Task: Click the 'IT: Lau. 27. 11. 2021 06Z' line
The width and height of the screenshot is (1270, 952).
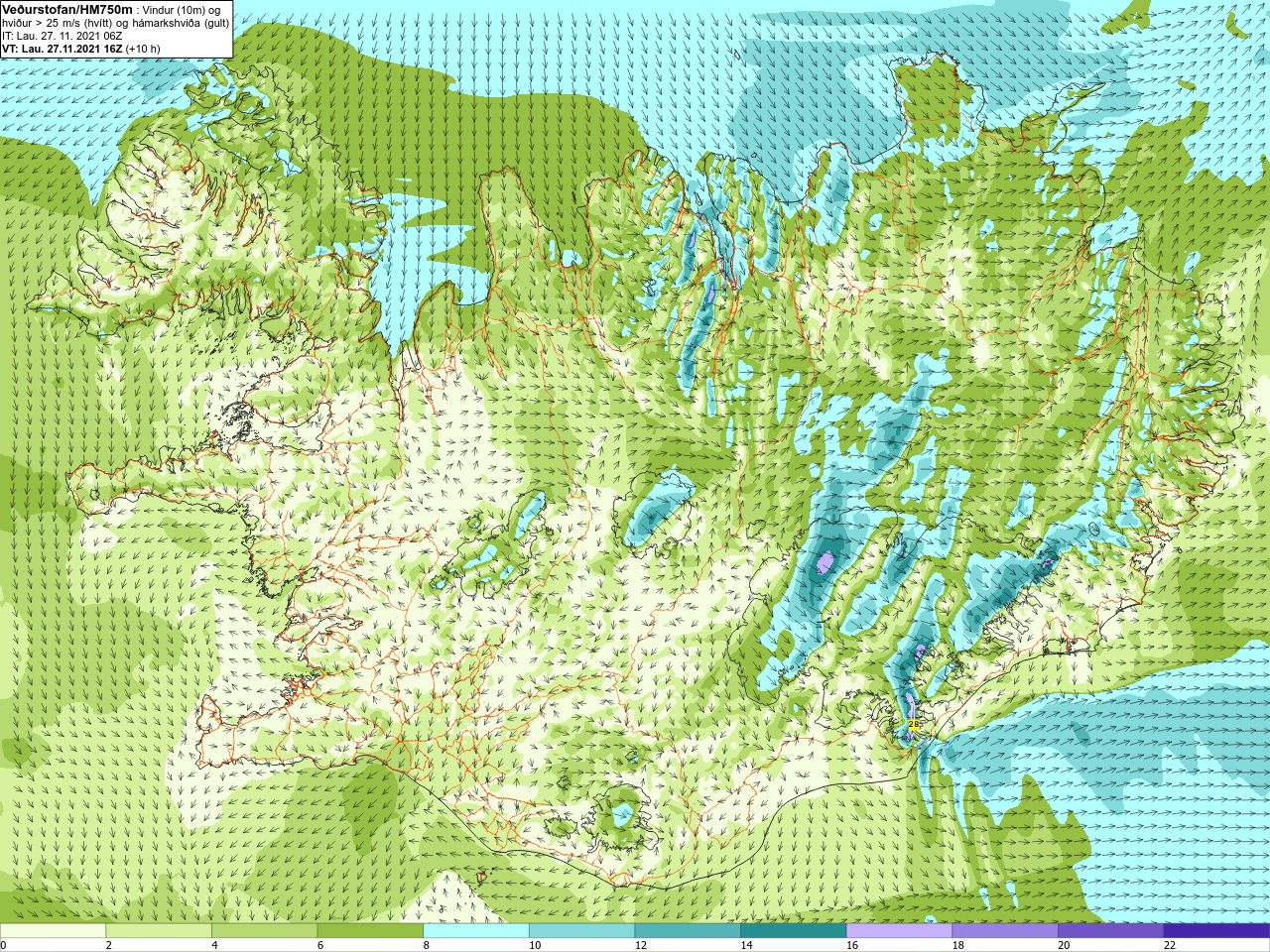Action: pyautogui.click(x=63, y=36)
